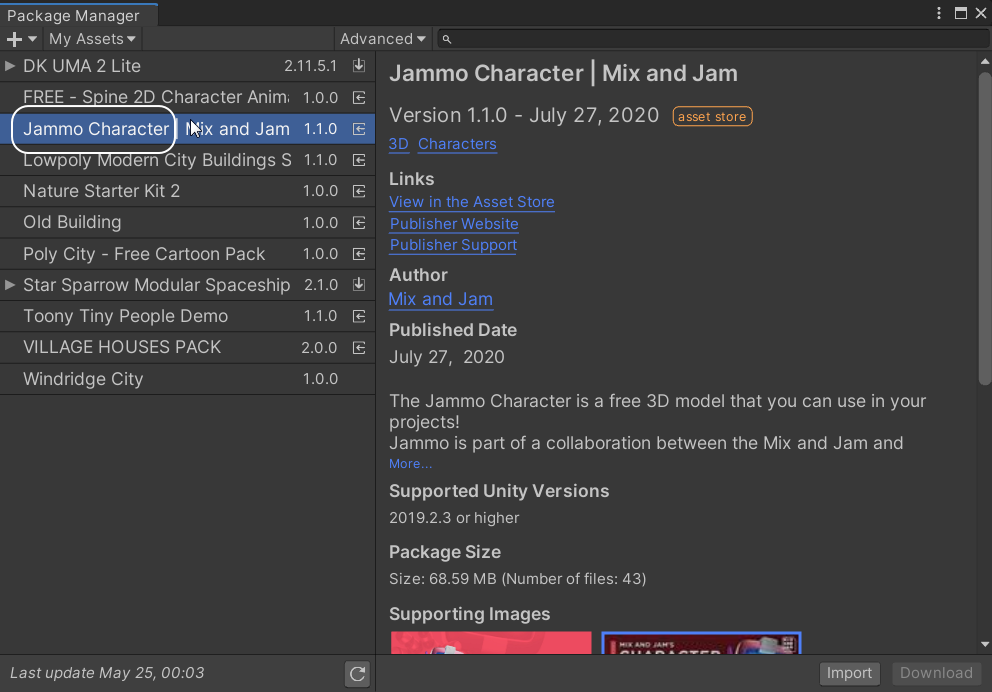The width and height of the screenshot is (992, 692).
Task: Select FREE - Spine 2D Character Anim package
Action: point(187,97)
